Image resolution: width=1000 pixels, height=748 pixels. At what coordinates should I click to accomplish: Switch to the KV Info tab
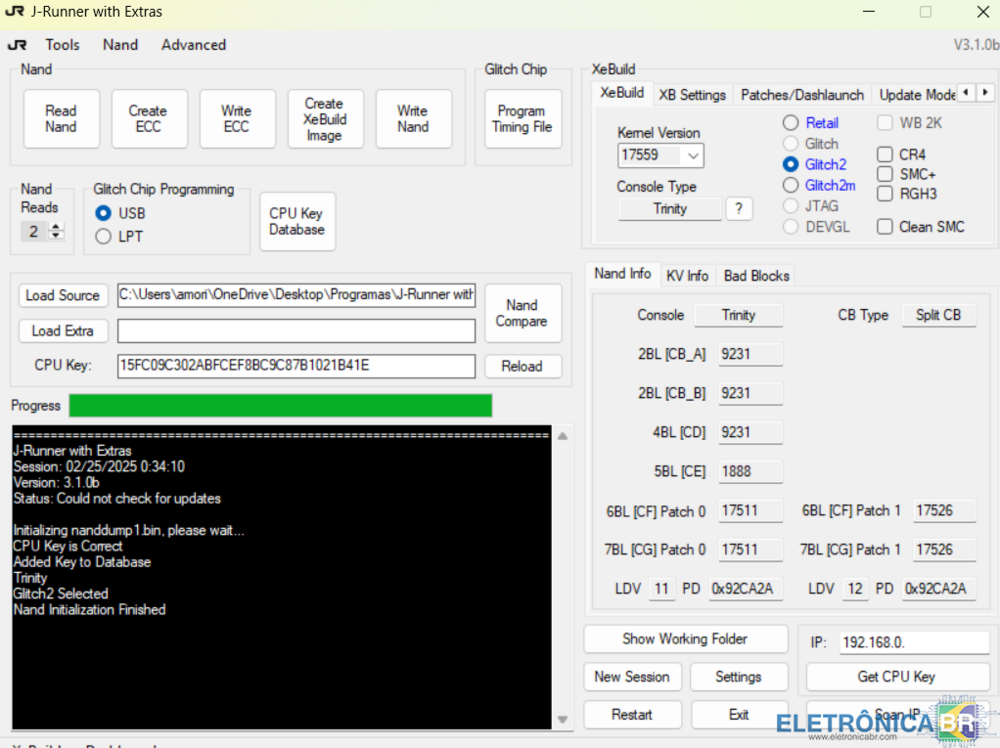coord(687,276)
